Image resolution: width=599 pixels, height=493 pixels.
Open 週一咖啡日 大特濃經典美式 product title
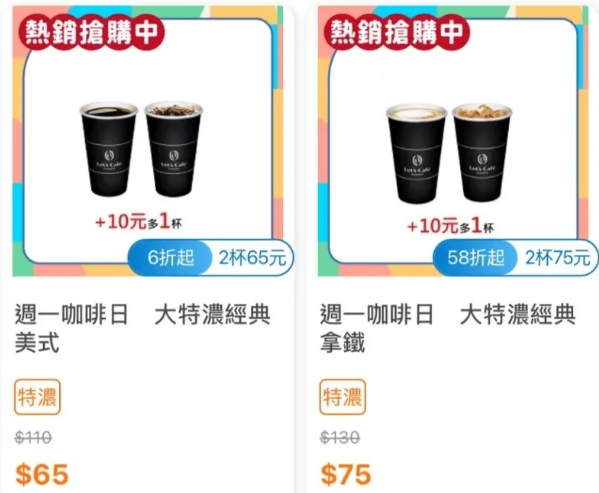pyautogui.click(x=142, y=328)
